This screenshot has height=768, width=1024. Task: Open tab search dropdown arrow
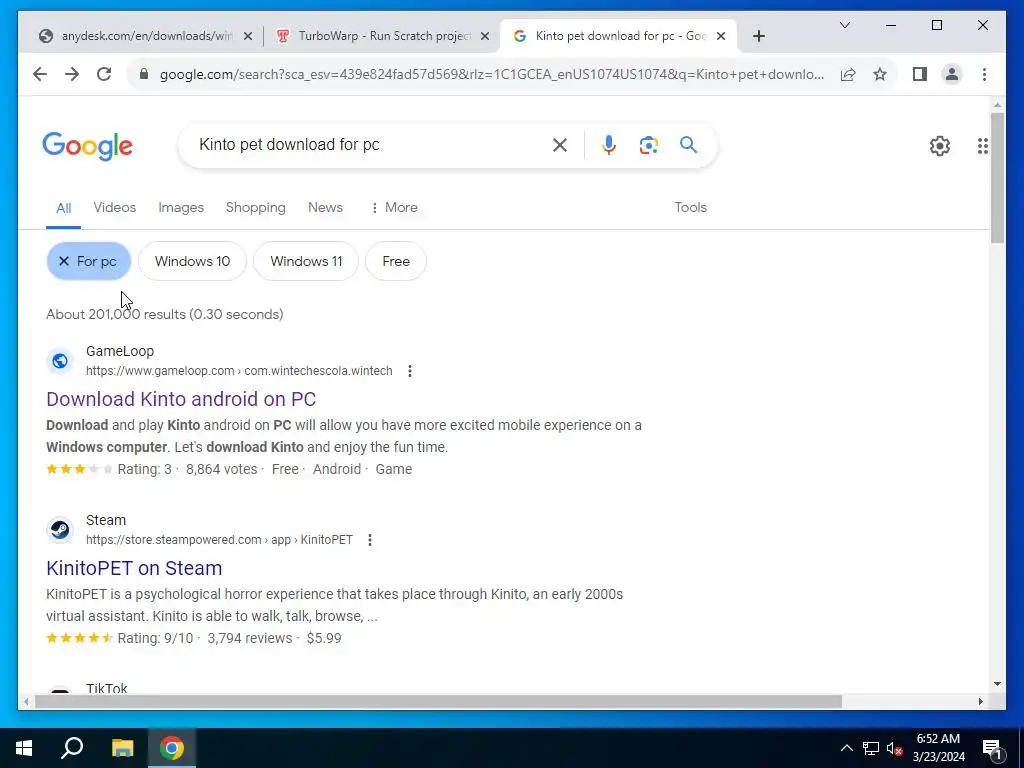pyautogui.click(x=844, y=25)
